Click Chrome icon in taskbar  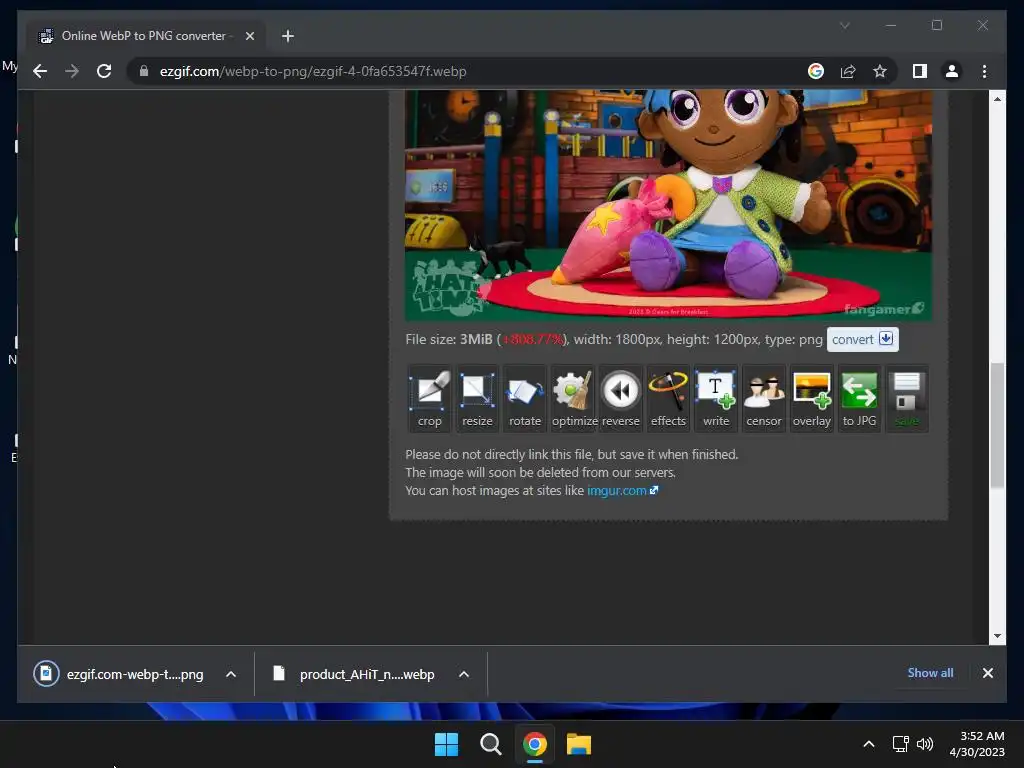tap(534, 744)
